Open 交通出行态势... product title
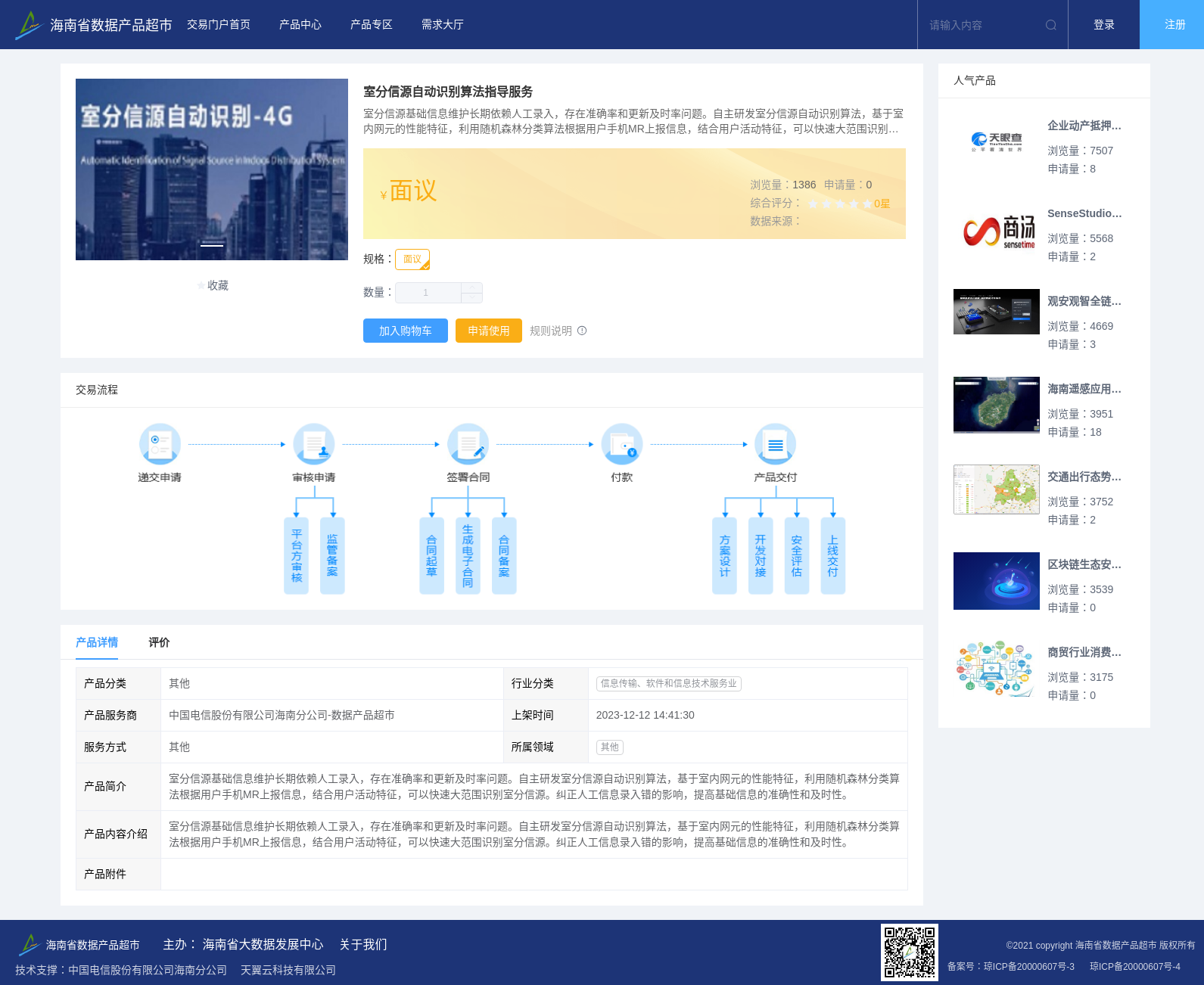Screen dimensions: 1204x985 click(x=1084, y=477)
